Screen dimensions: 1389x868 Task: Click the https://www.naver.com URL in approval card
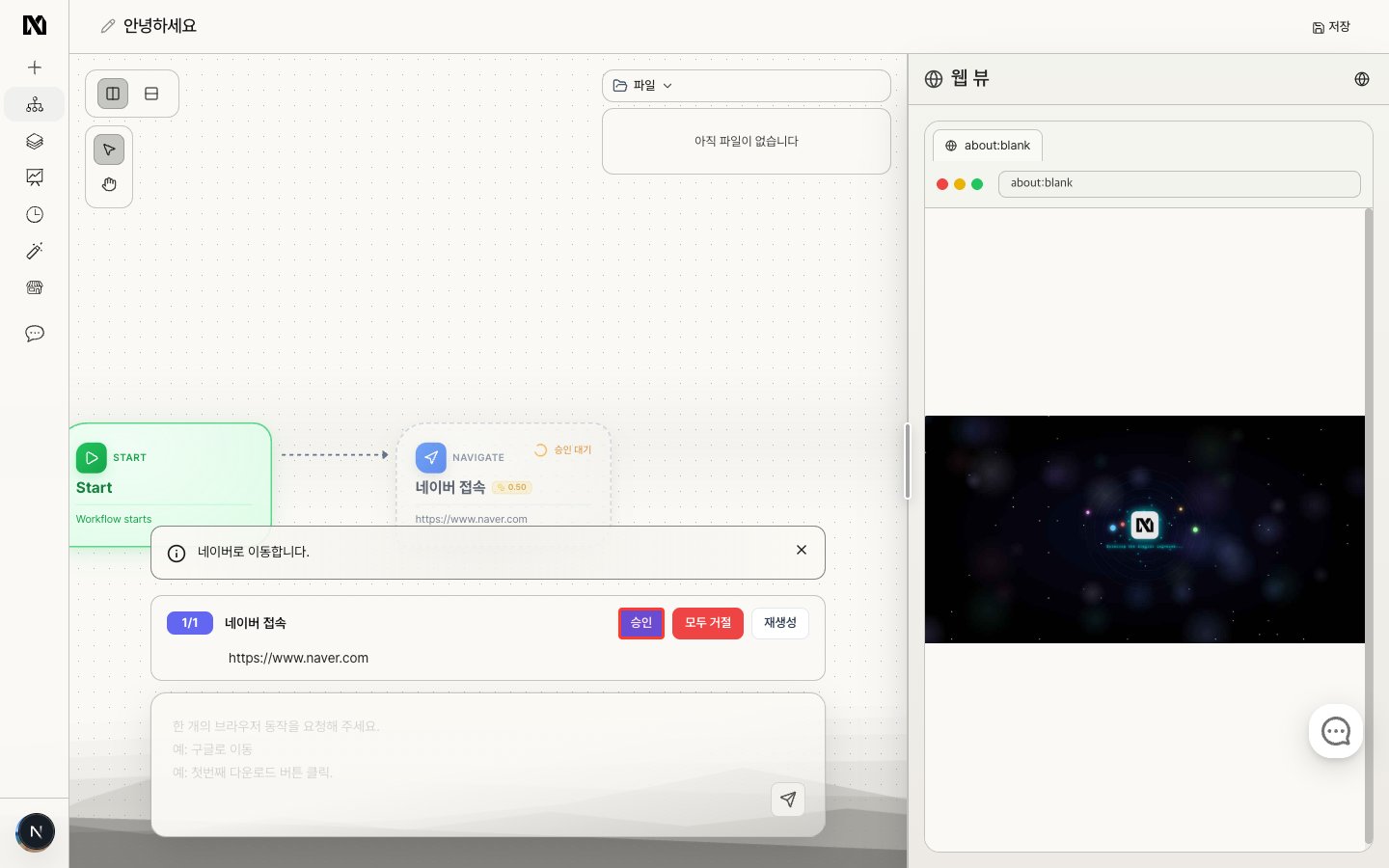[298, 658]
